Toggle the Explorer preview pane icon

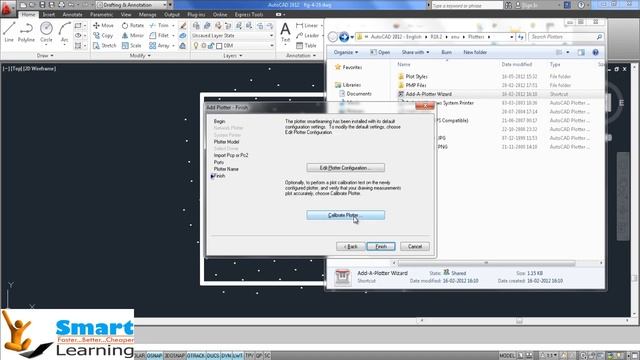coord(581,52)
